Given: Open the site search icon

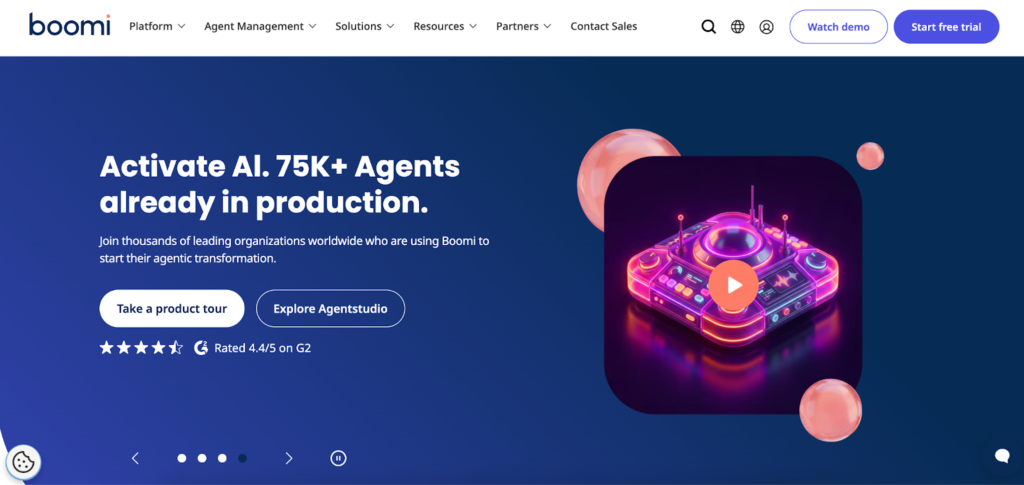Looking at the screenshot, I should click(x=709, y=27).
